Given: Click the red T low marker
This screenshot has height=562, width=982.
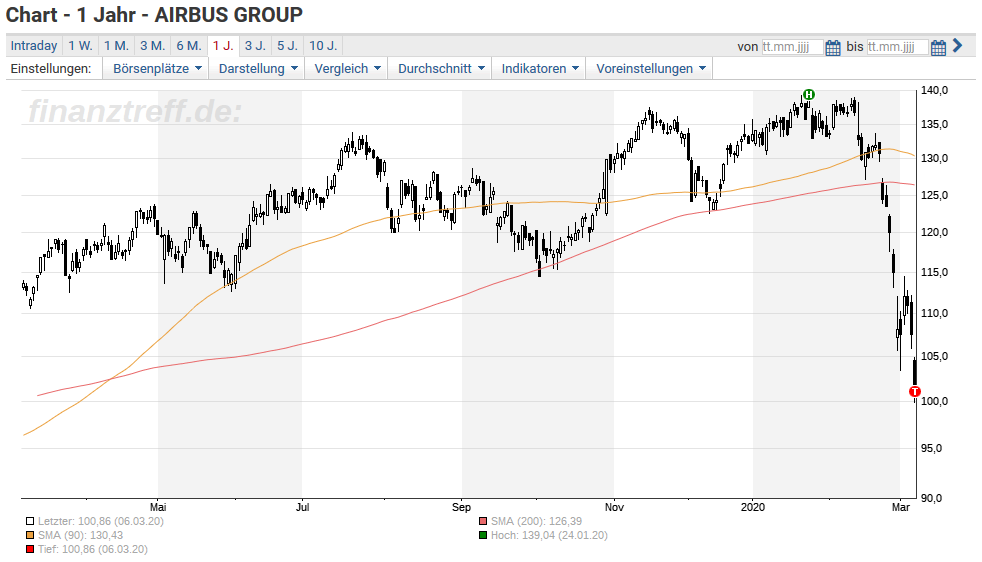Looking at the screenshot, I should point(915,392).
